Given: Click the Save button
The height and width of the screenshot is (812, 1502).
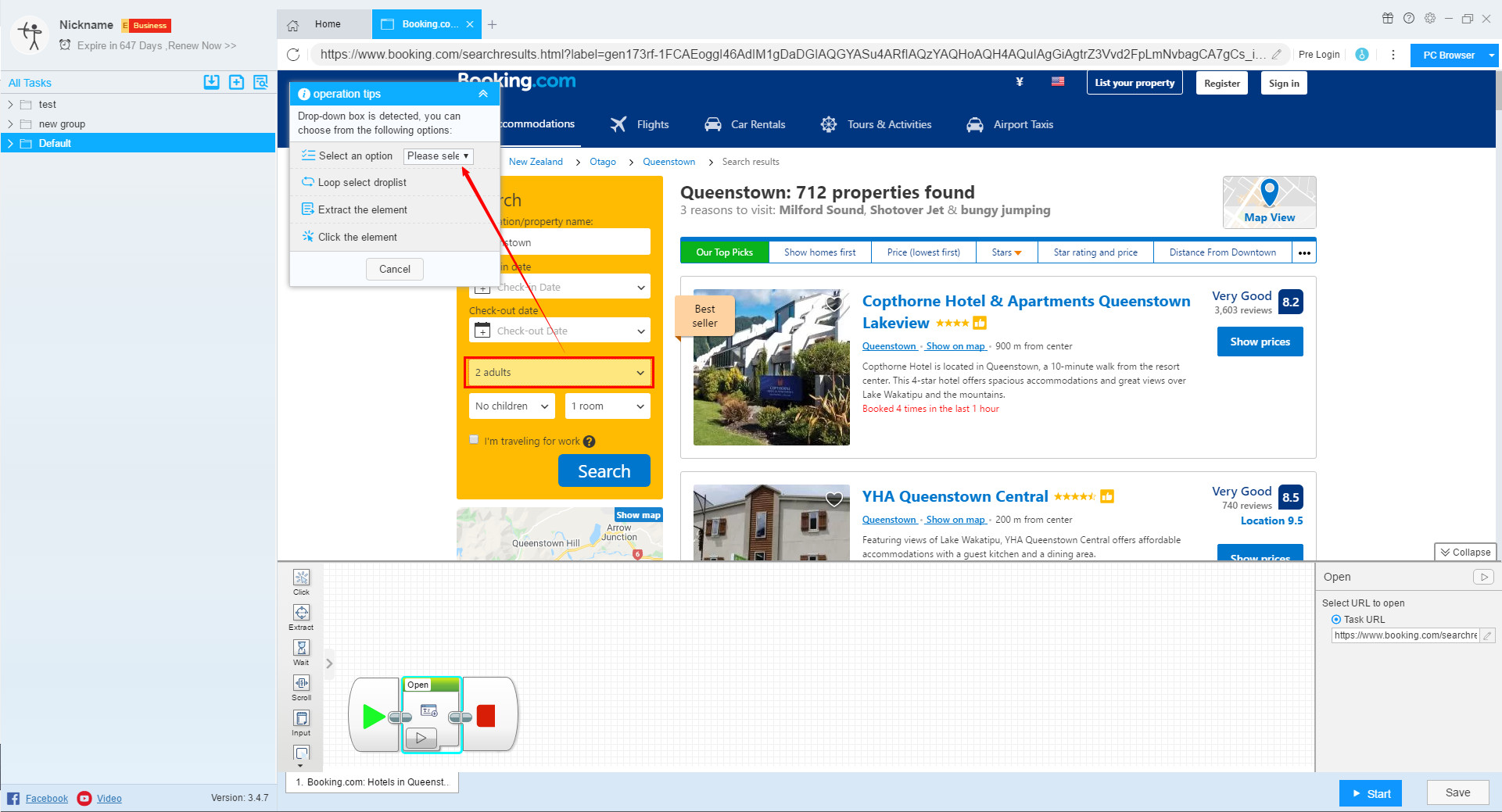Looking at the screenshot, I should (x=1457, y=792).
